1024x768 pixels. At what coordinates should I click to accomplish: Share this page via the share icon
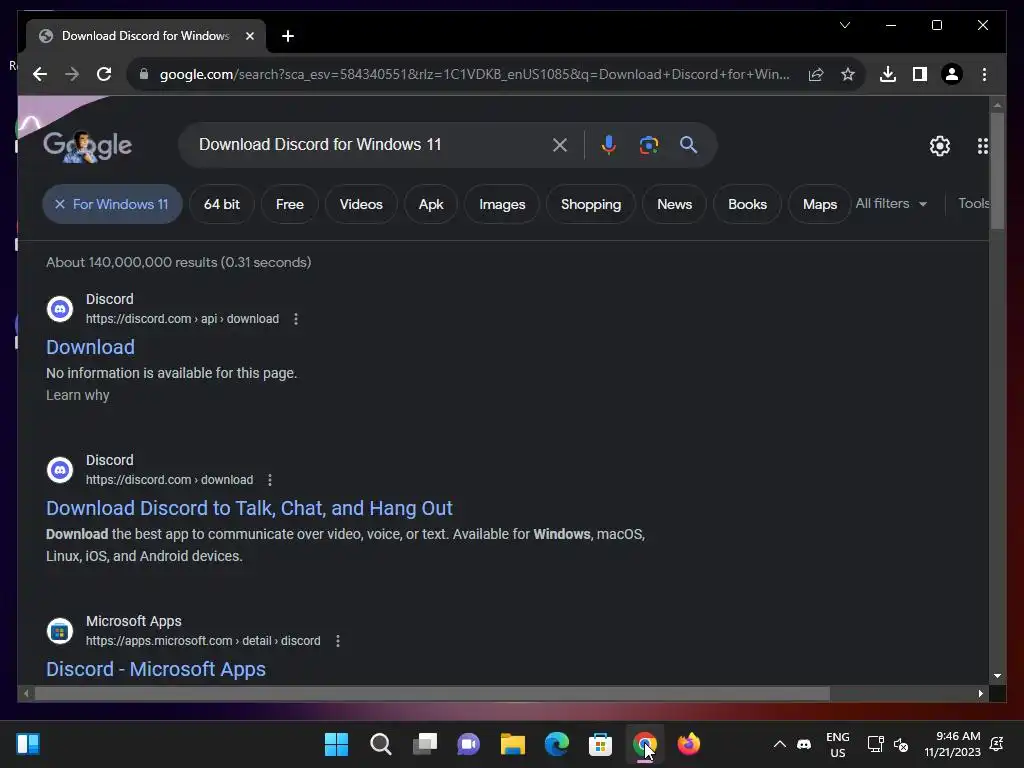pos(816,74)
